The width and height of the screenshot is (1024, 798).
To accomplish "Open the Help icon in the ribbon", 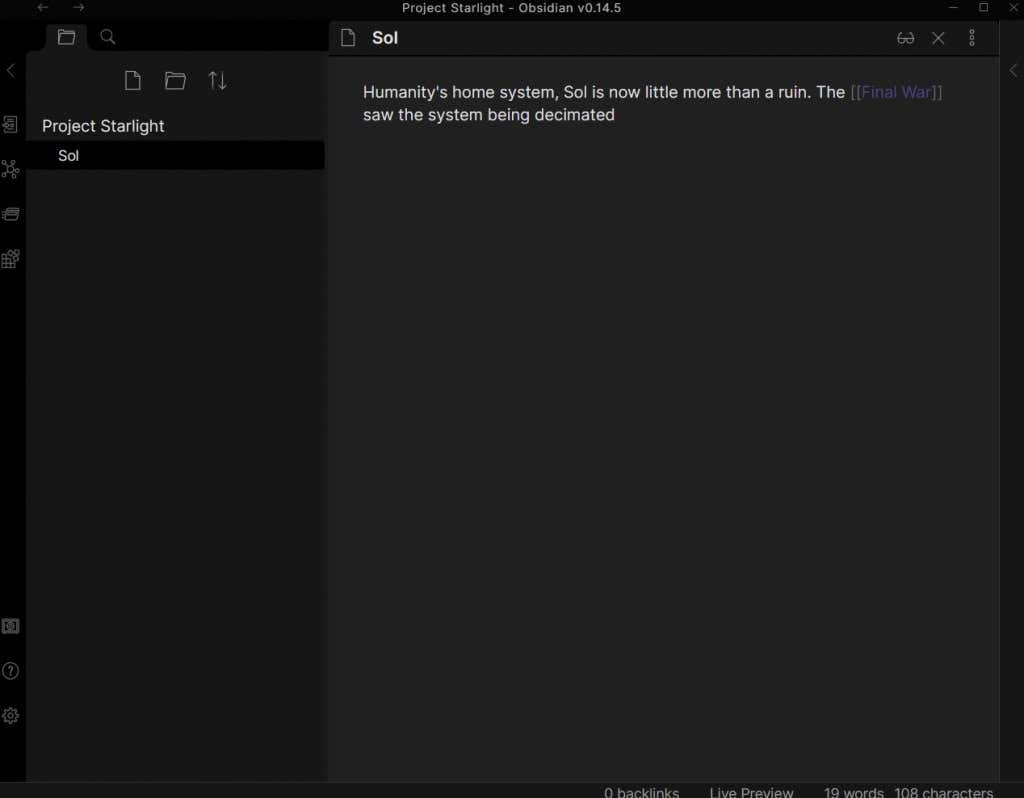I will coord(10,671).
